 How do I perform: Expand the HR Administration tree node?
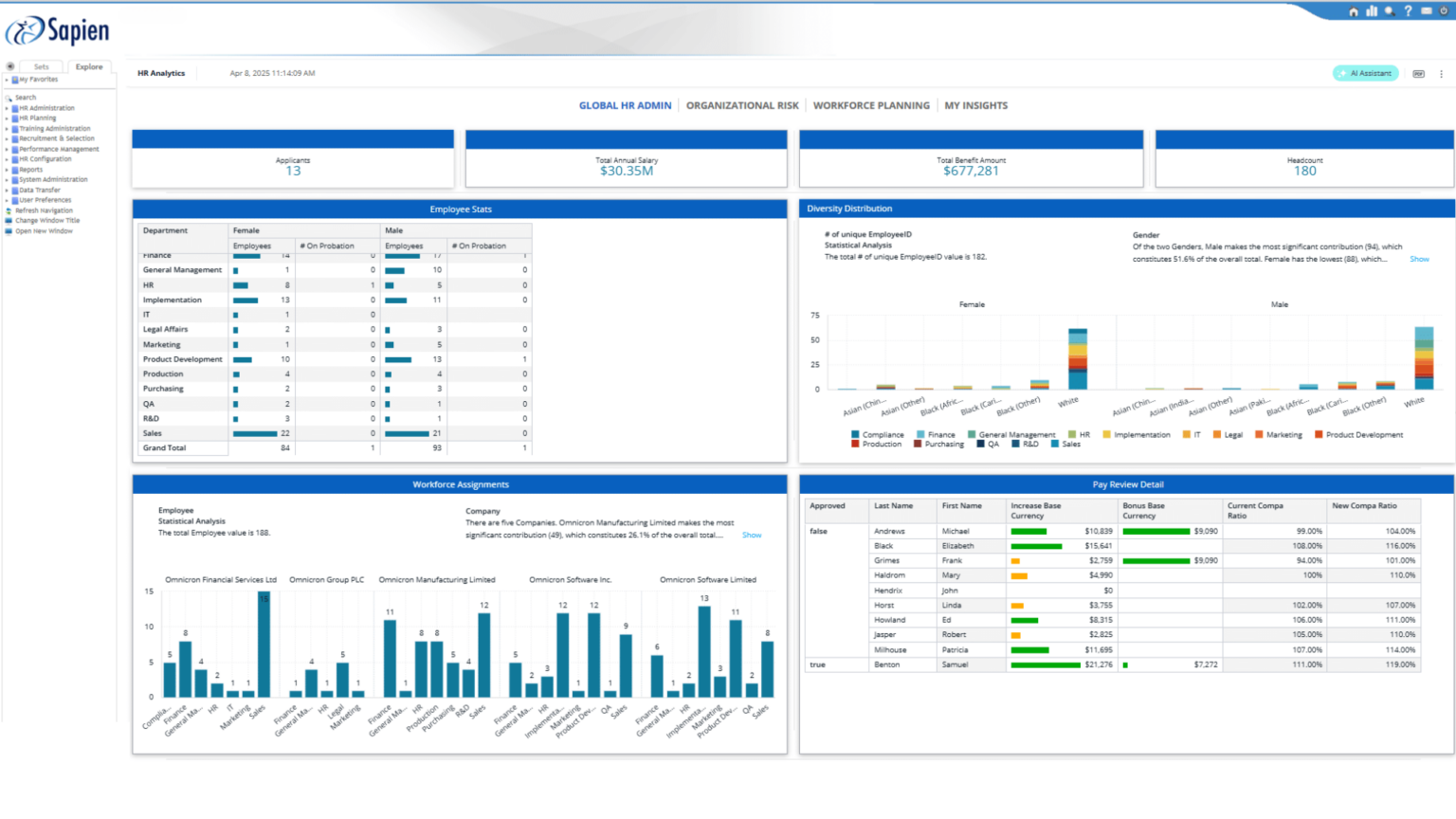click(x=9, y=107)
